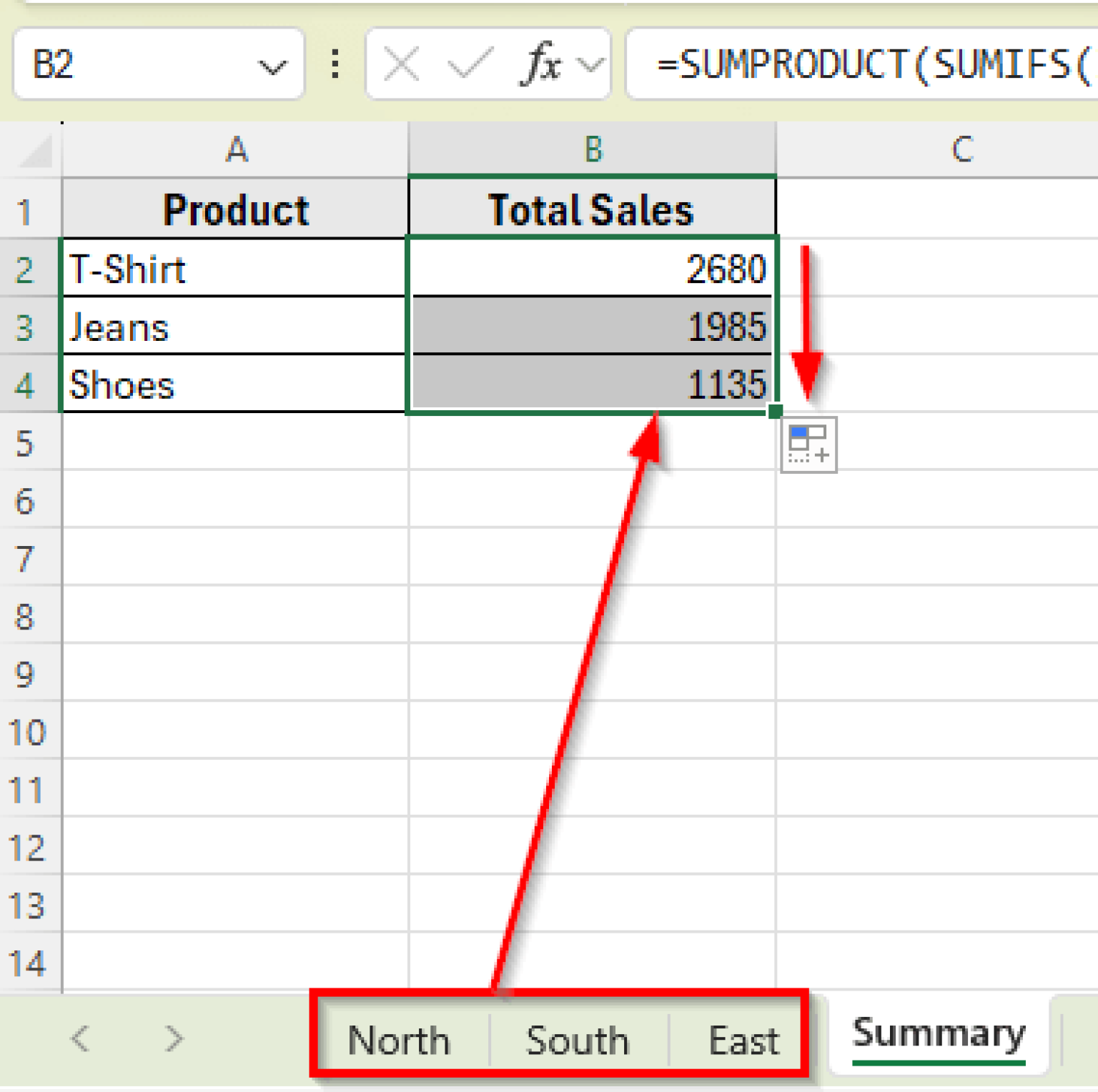Expand the function dropdown chevron beside fx
Viewport: 1098px width, 1092px height.
(590, 66)
